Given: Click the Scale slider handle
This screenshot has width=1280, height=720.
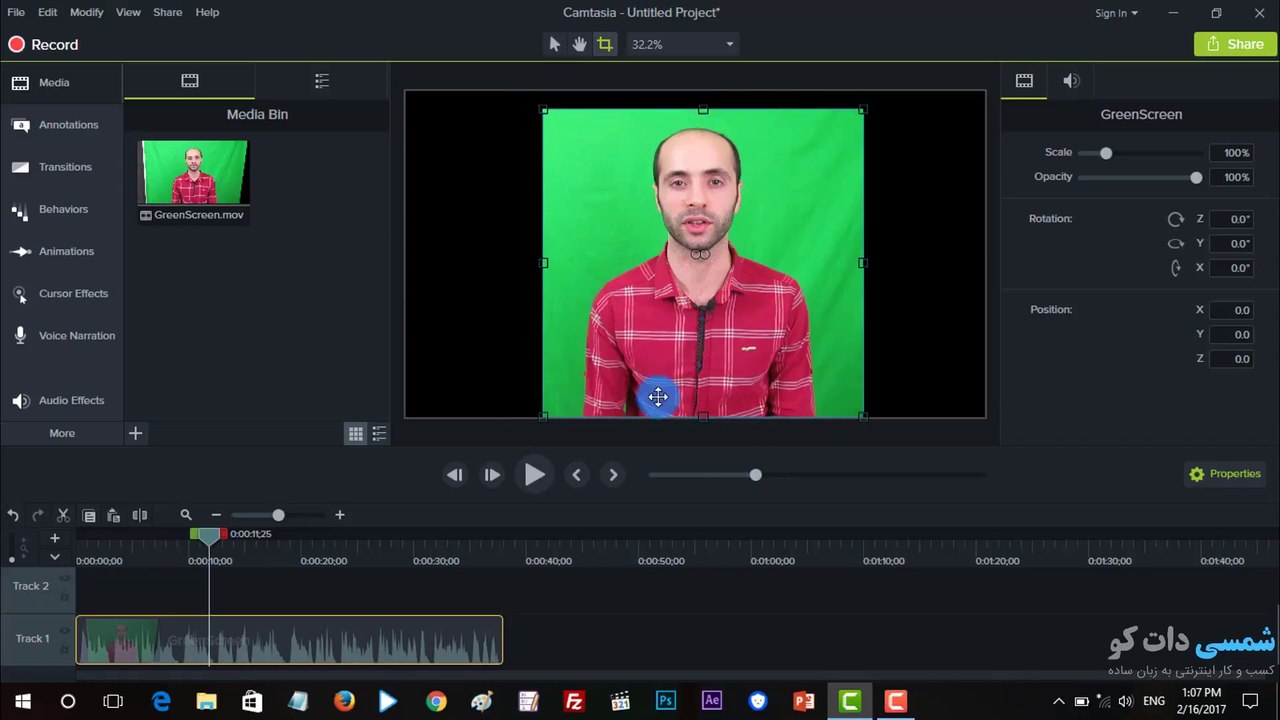Looking at the screenshot, I should [x=1106, y=153].
